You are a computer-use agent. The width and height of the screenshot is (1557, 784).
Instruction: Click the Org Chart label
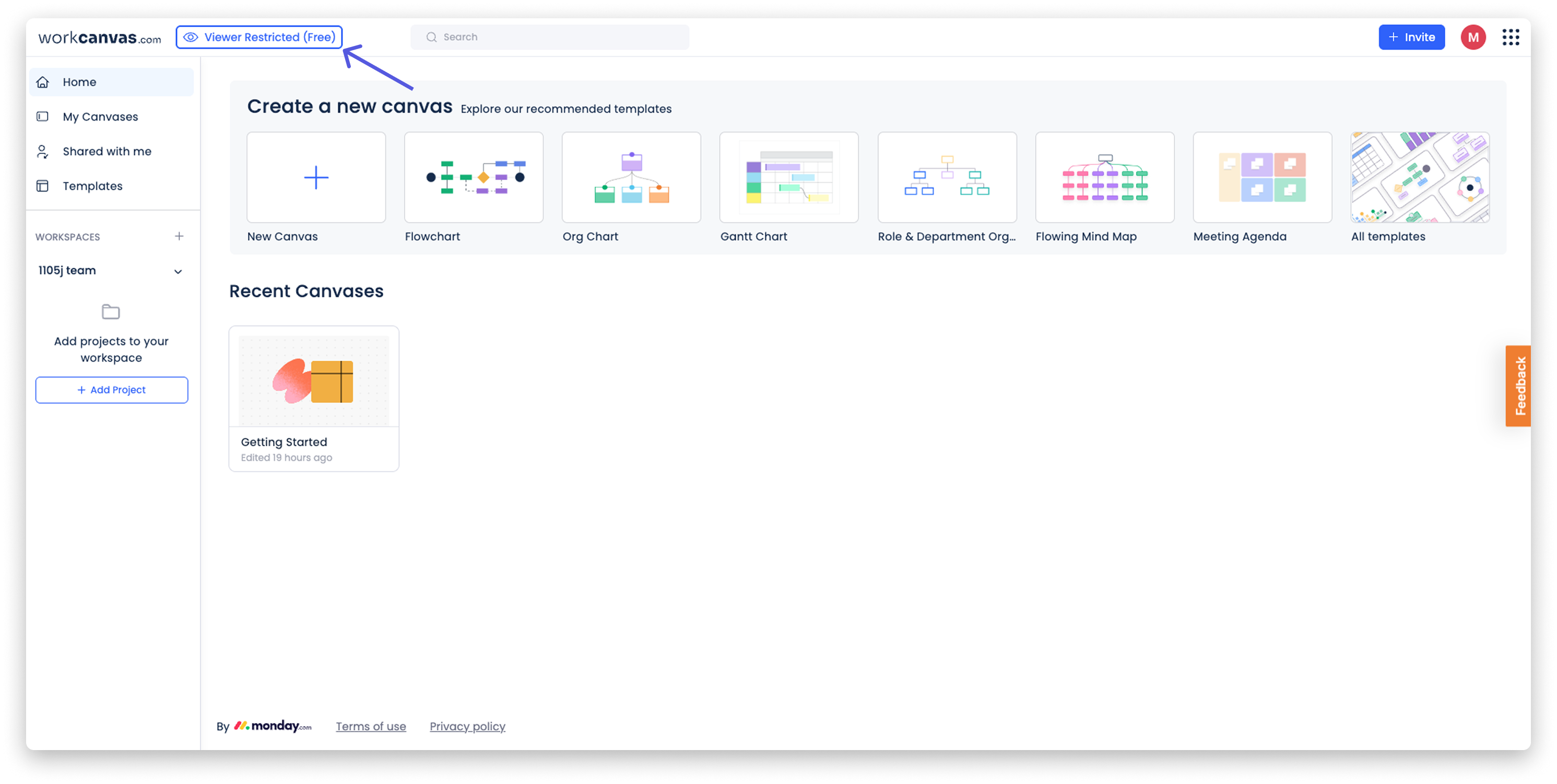[590, 236]
